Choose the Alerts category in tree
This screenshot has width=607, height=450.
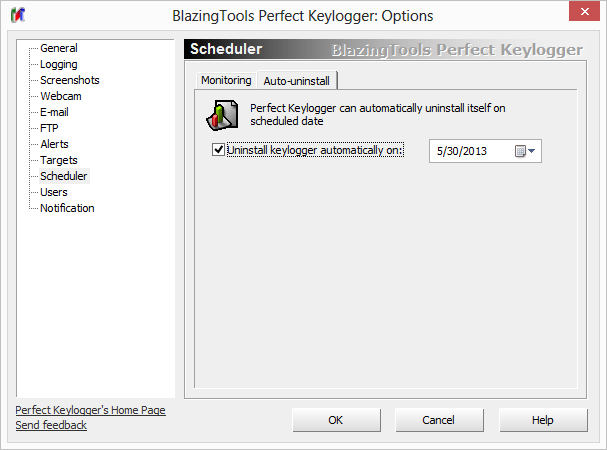54,144
